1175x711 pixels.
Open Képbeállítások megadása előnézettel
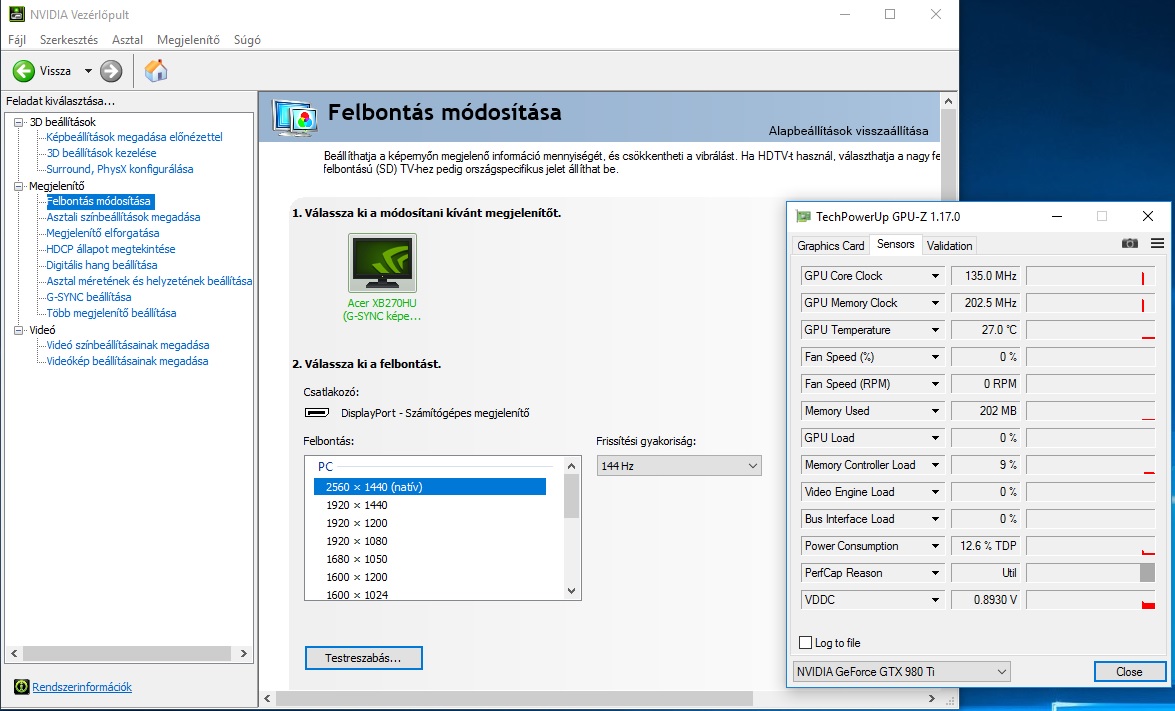point(134,137)
